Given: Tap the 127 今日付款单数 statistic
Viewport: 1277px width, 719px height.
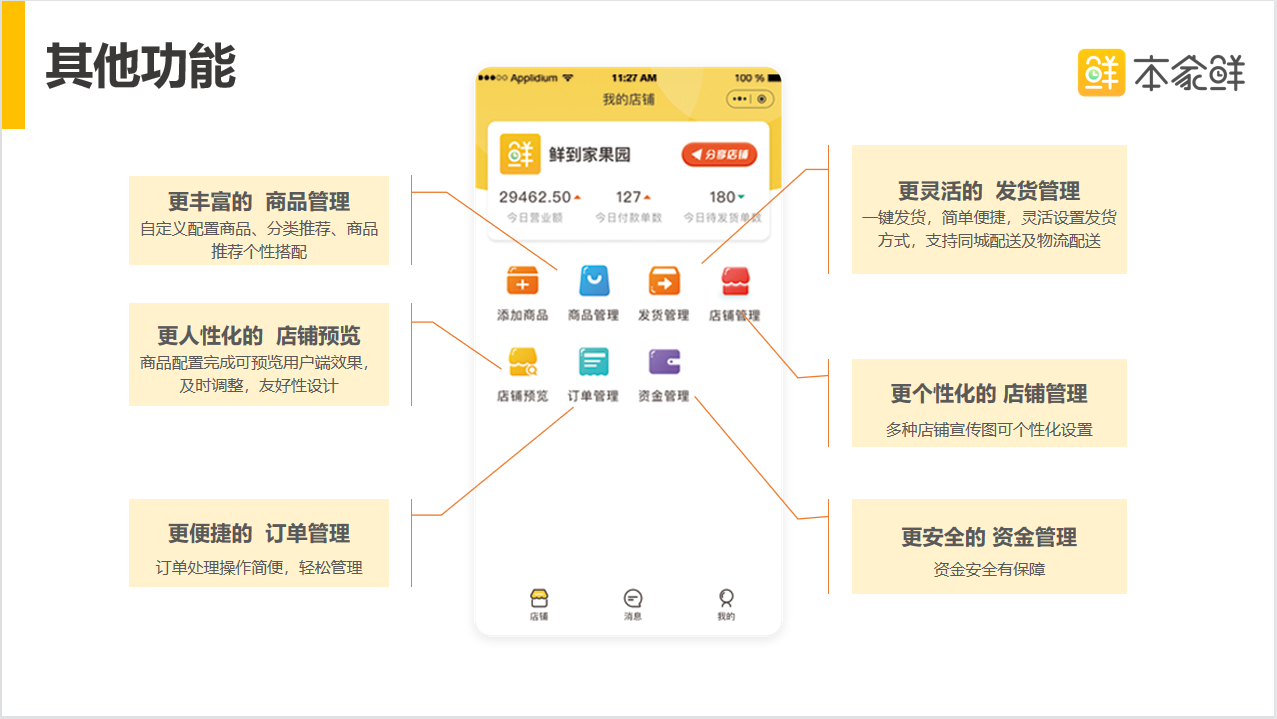Looking at the screenshot, I should coord(629,197).
